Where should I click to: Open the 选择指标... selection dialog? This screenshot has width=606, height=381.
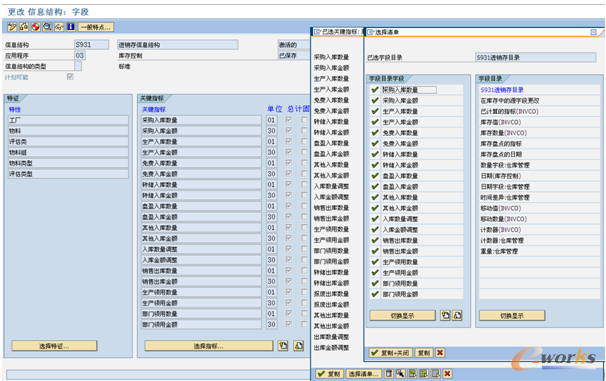(209, 346)
